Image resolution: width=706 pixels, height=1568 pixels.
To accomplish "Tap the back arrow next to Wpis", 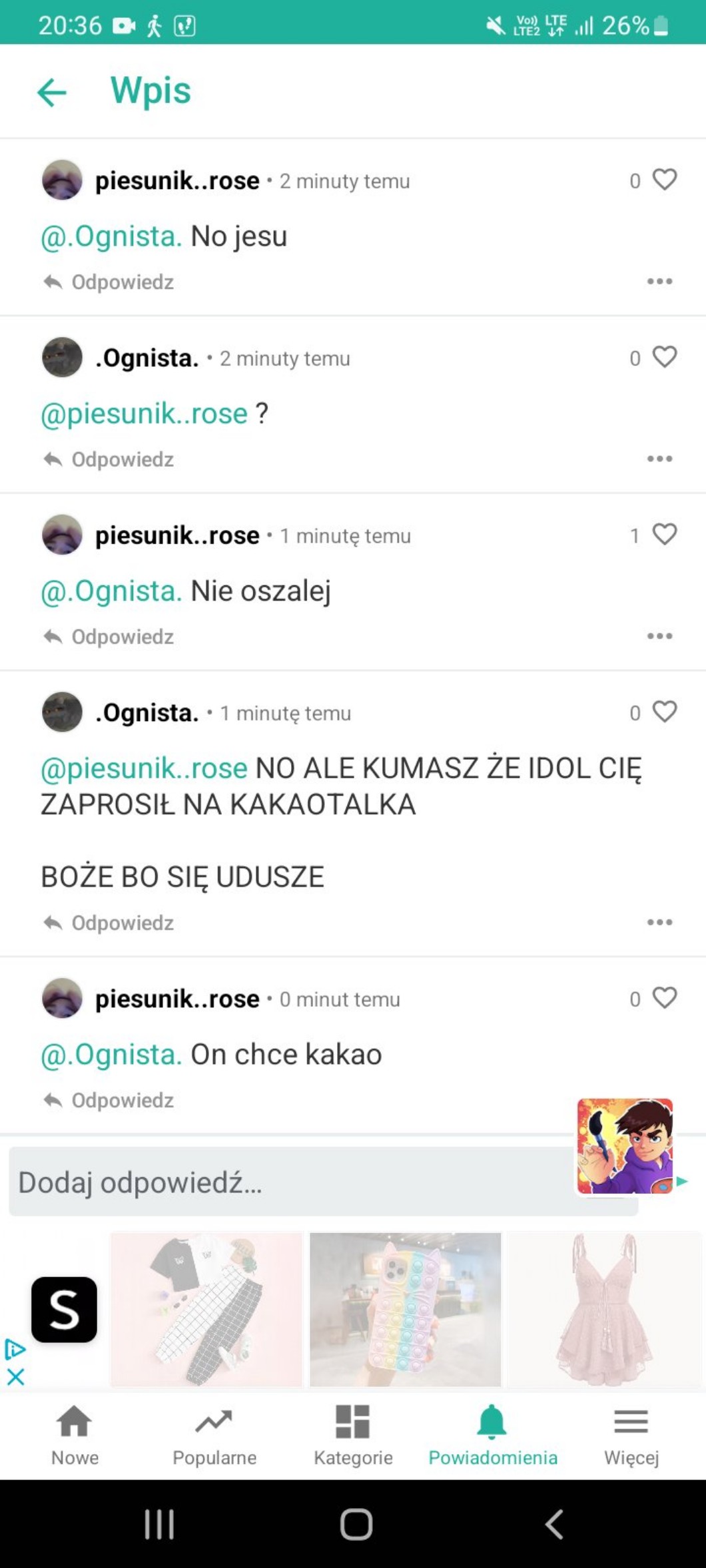I will 52,92.
